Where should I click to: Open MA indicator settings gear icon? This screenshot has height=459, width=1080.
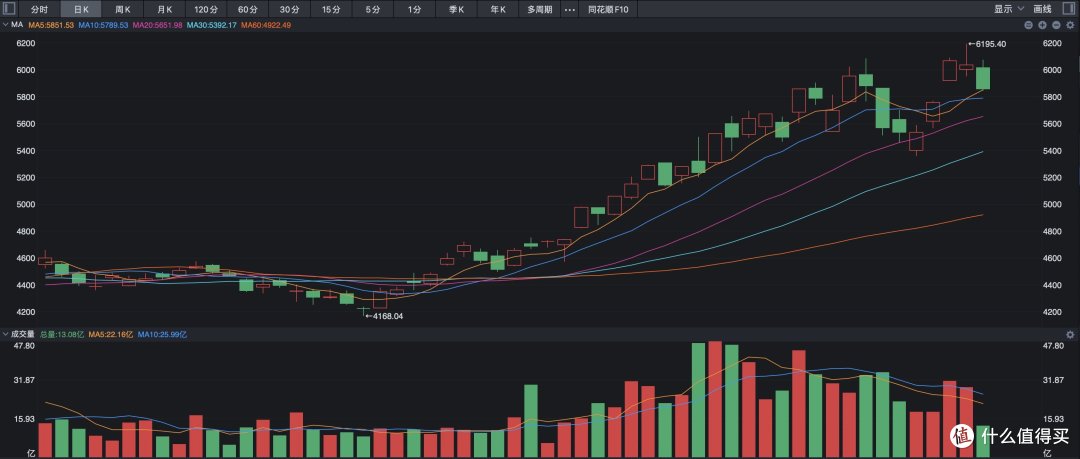click(x=1070, y=25)
